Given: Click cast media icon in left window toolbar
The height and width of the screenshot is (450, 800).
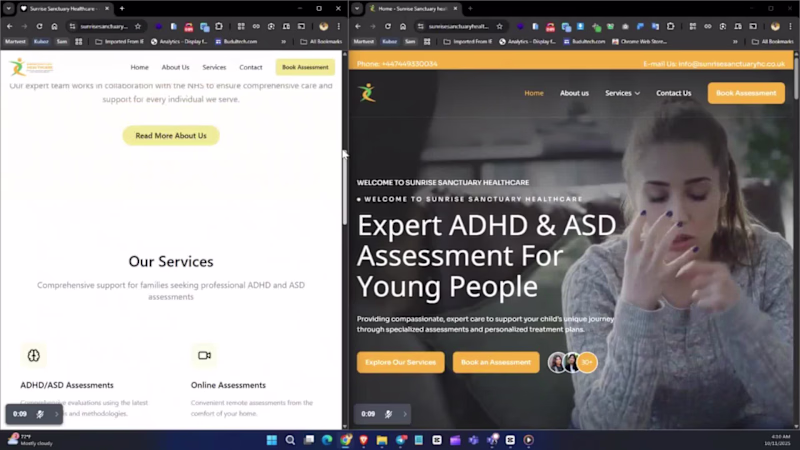Looking at the screenshot, I should pyautogui.click(x=302, y=27).
